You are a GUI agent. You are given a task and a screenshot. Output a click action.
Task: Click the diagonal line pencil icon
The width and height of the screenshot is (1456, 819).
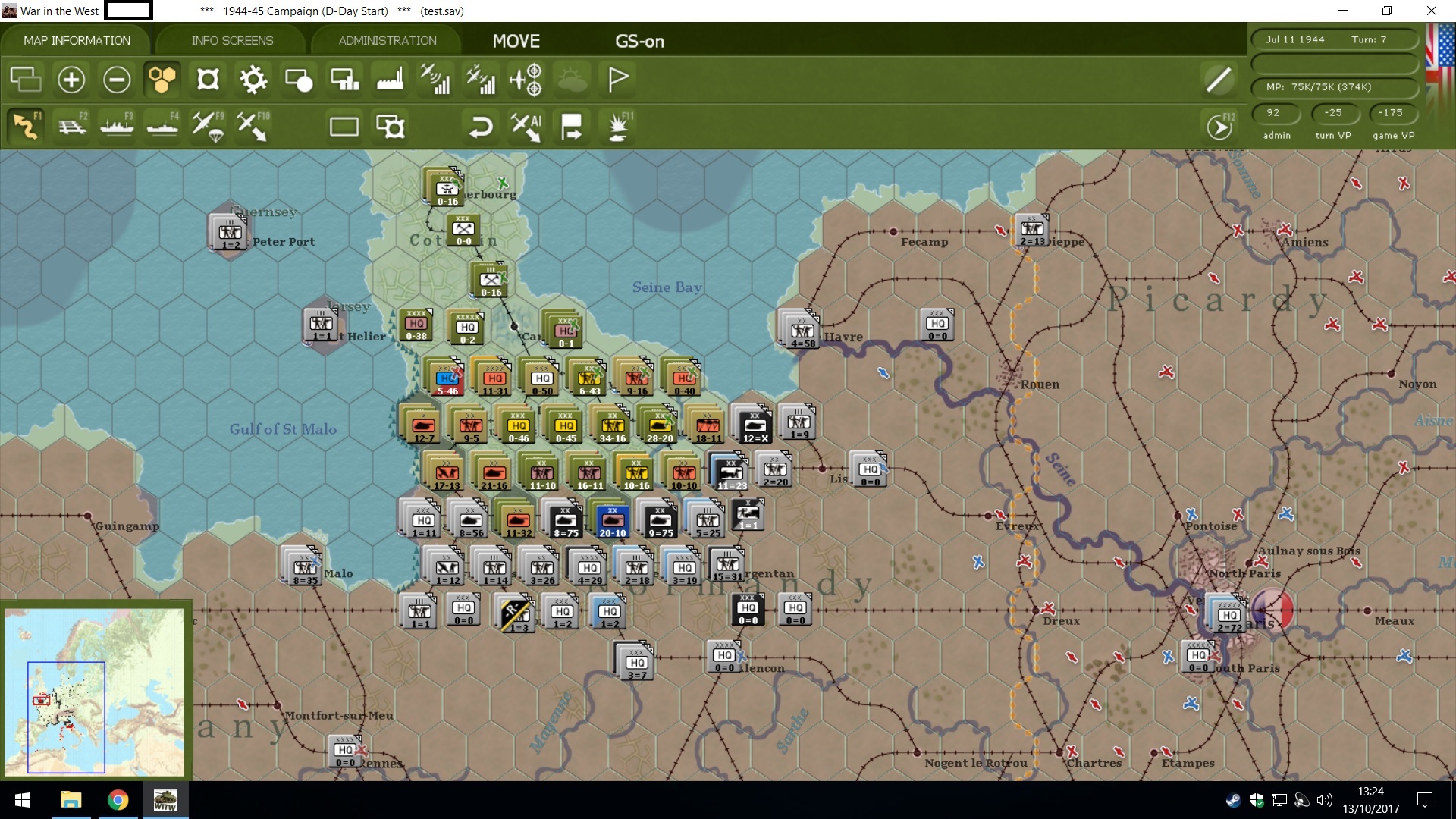click(1219, 79)
